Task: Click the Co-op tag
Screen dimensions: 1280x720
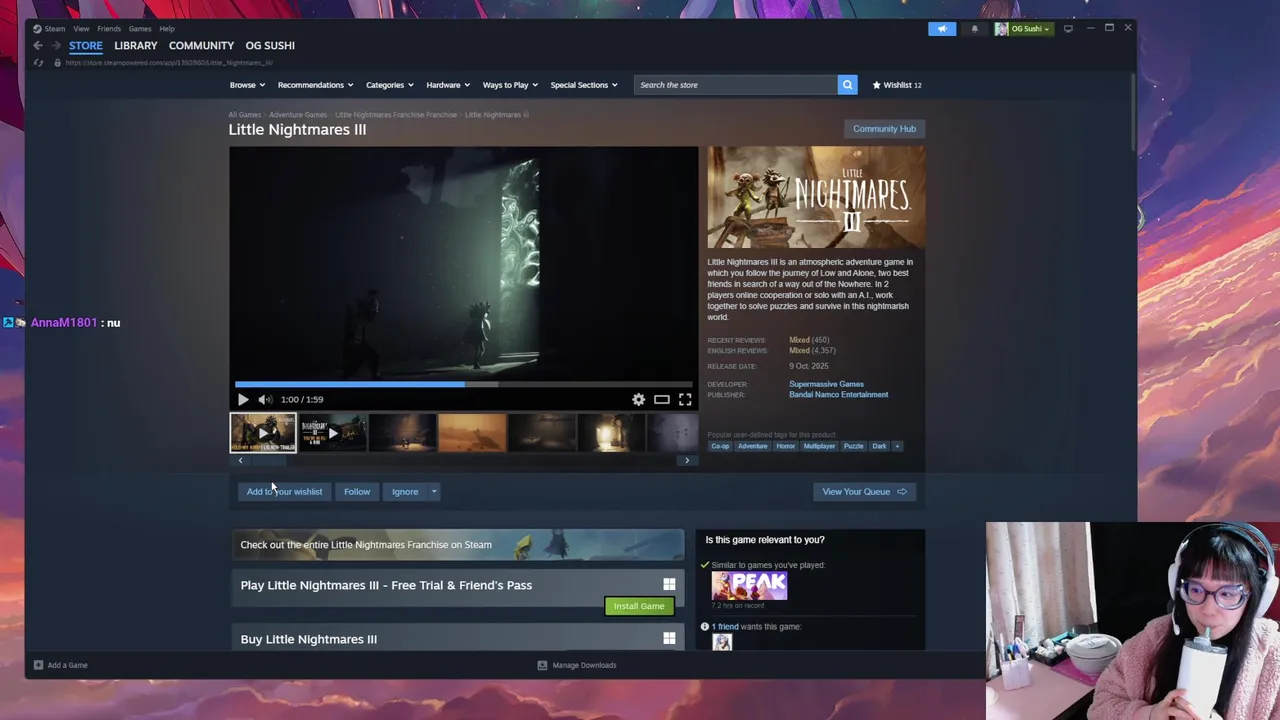Action: [720, 446]
